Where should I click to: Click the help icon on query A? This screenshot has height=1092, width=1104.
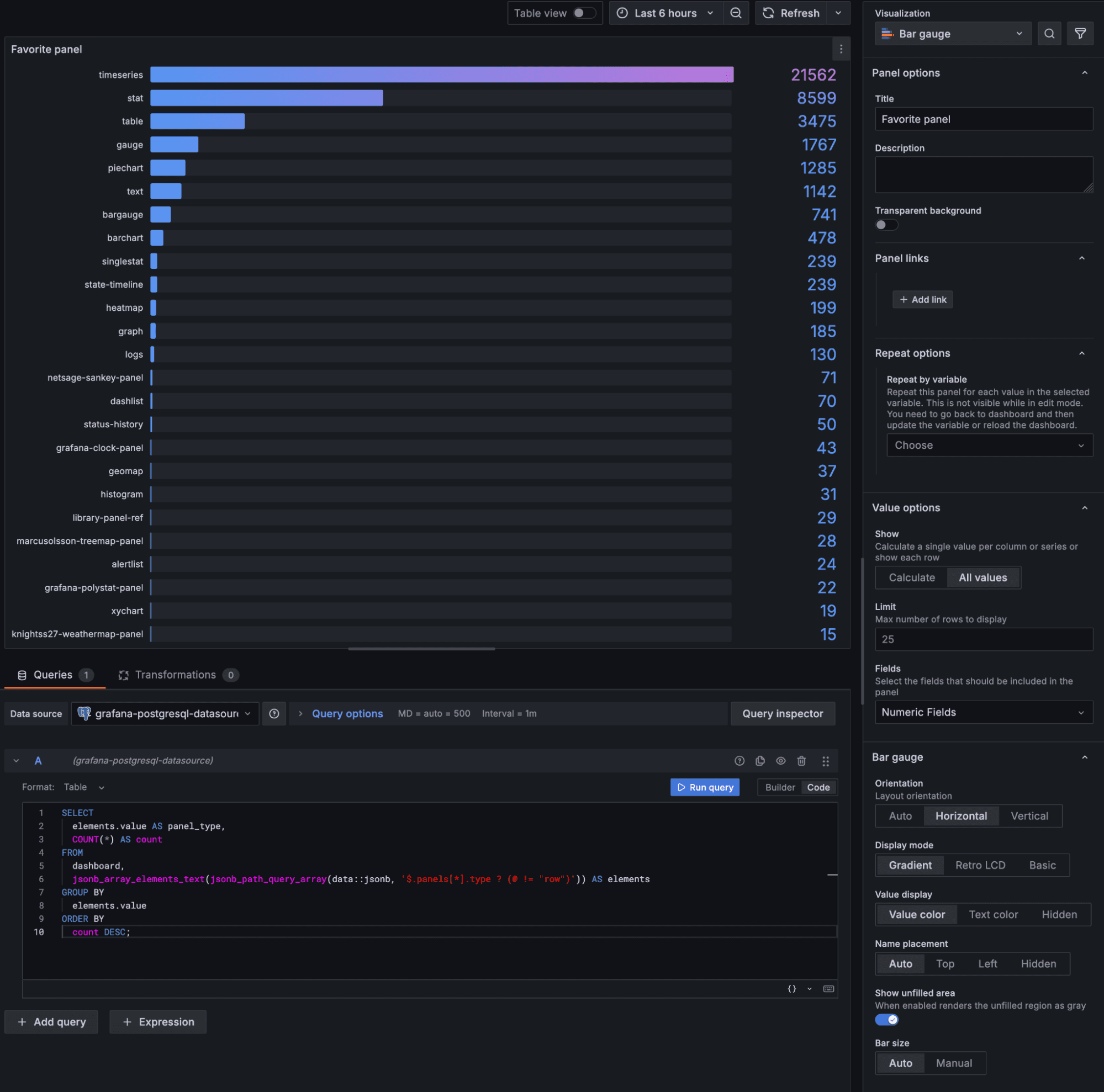pos(739,761)
